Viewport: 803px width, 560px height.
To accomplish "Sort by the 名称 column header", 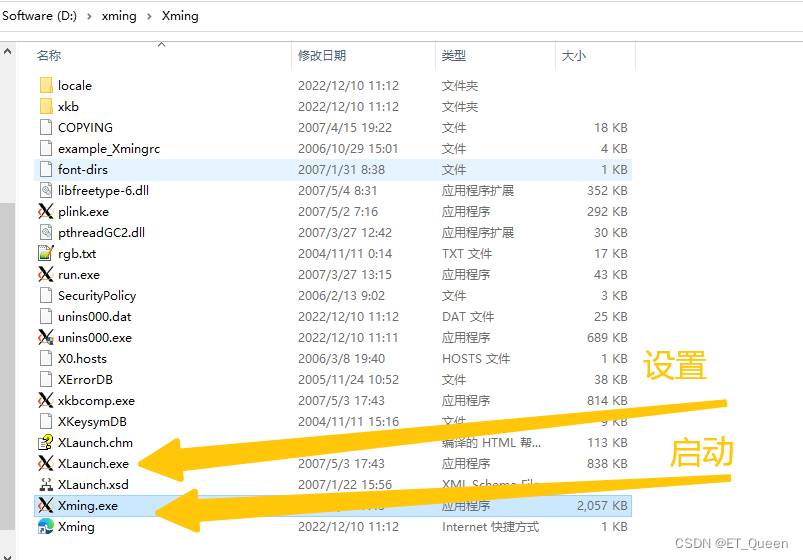I will 49,55.
